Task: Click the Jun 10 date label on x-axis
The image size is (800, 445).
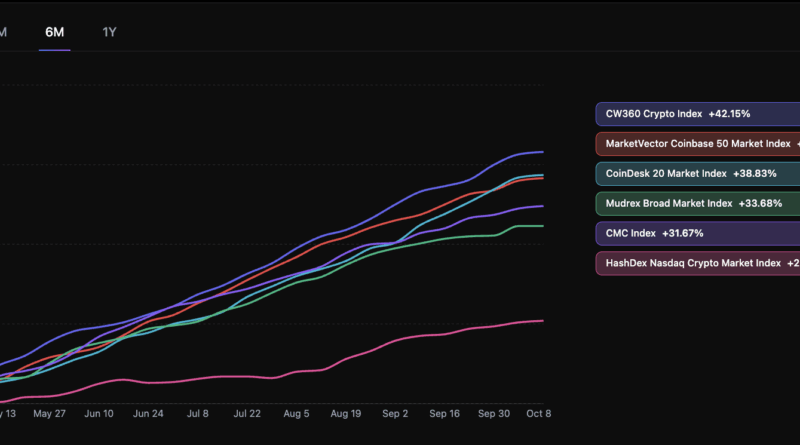Action: 99,413
